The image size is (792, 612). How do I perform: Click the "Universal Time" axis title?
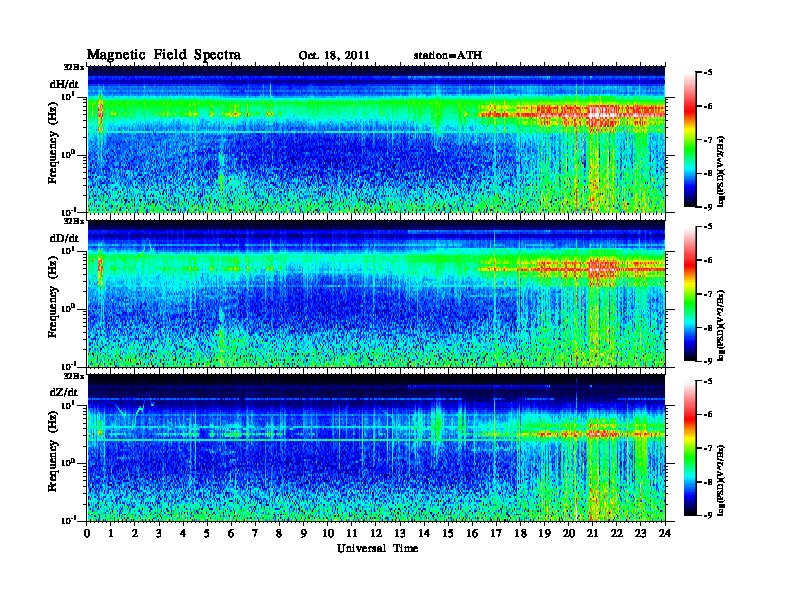coord(377,548)
